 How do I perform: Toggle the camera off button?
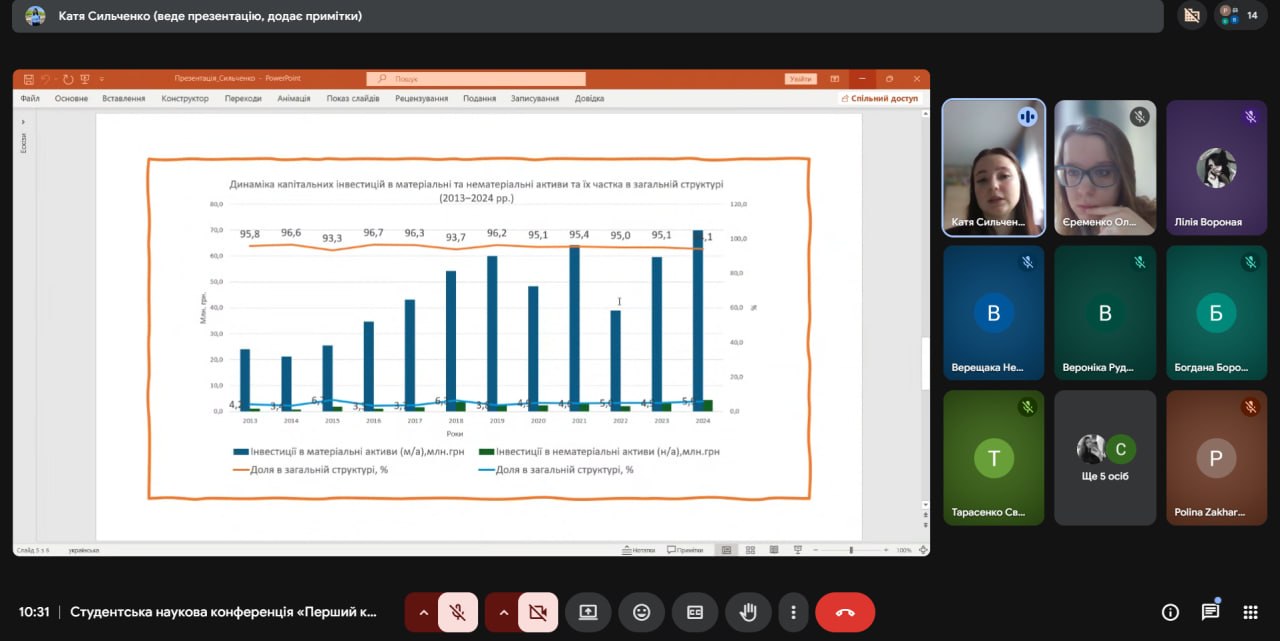pos(538,612)
